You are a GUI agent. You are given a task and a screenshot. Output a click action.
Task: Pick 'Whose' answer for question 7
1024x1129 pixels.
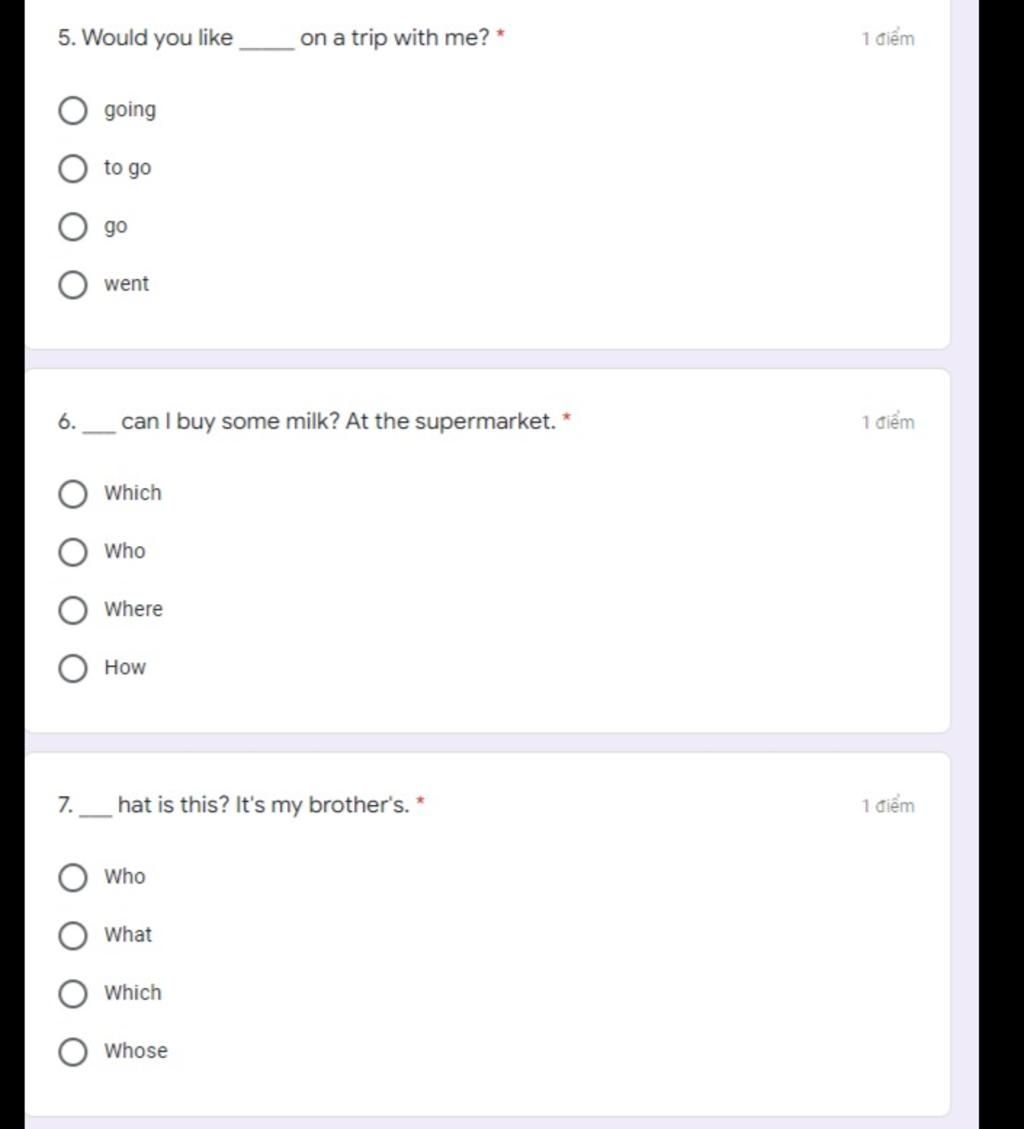pyautogui.click(x=73, y=1052)
